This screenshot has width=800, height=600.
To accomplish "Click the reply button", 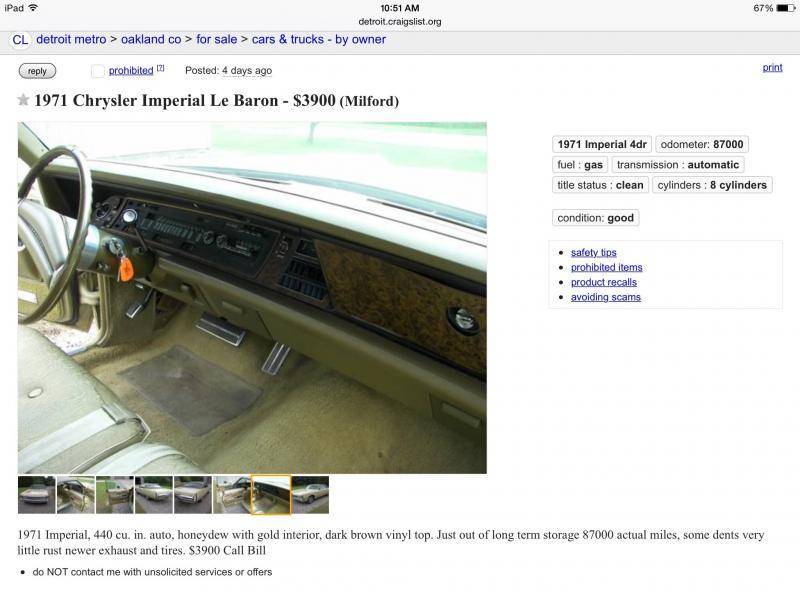I will click(x=37, y=71).
